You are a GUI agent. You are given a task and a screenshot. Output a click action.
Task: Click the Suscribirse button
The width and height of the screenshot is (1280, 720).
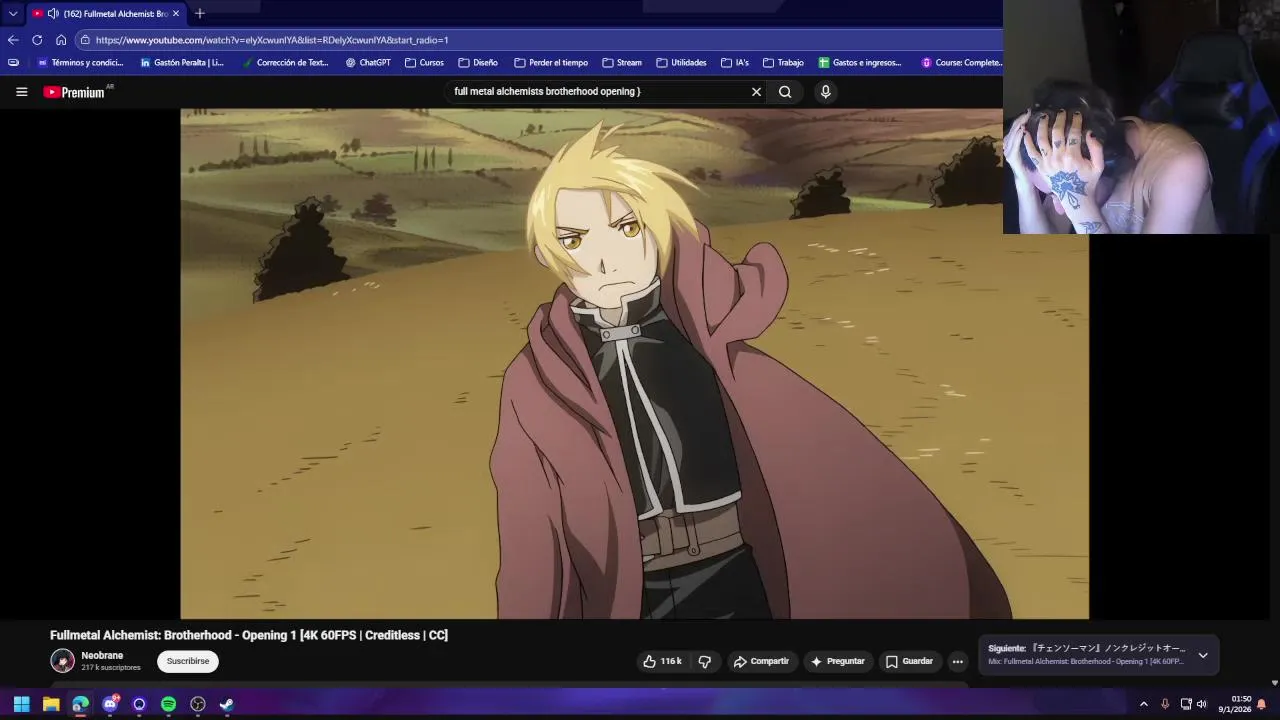(188, 661)
